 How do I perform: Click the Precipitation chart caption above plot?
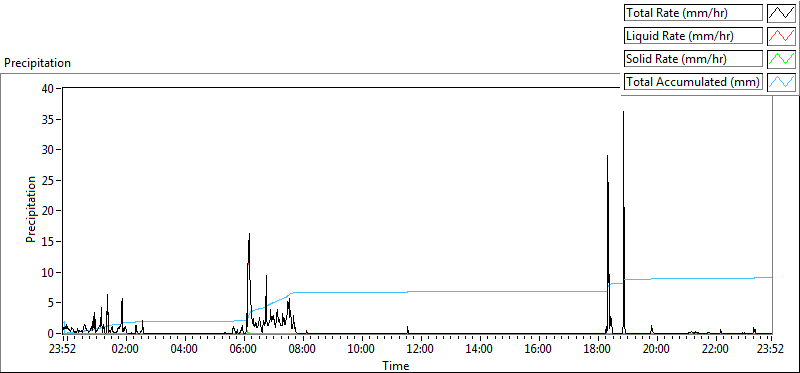point(37,63)
